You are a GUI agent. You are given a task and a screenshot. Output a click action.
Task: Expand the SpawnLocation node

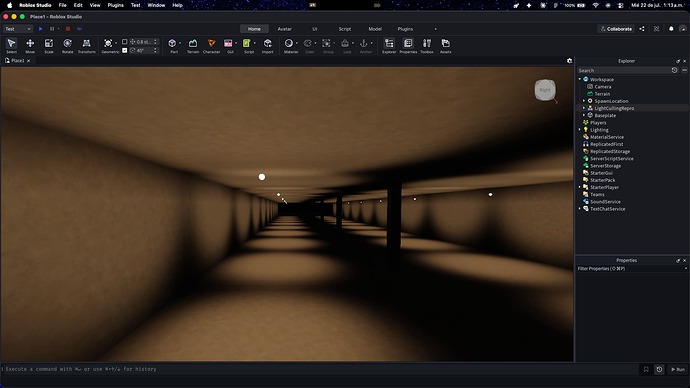click(584, 101)
